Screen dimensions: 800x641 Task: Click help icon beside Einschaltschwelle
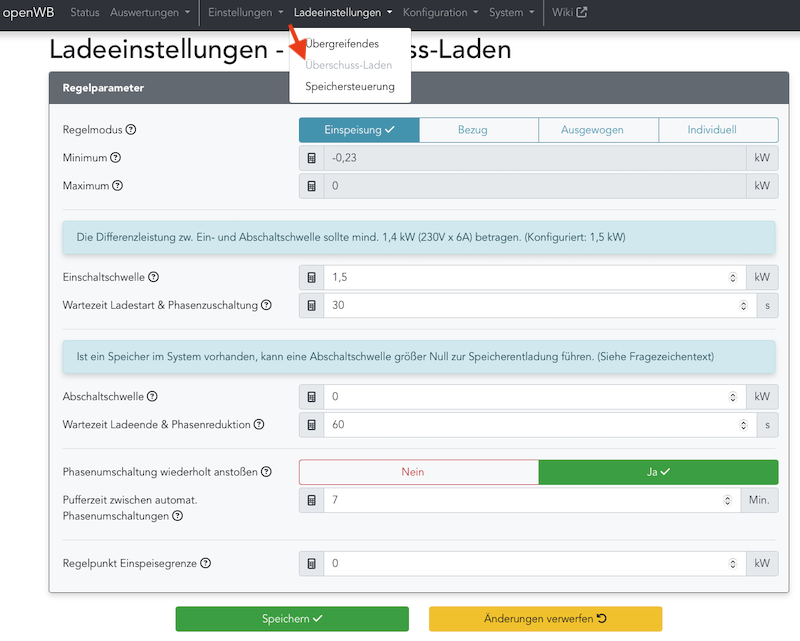[x=153, y=277]
